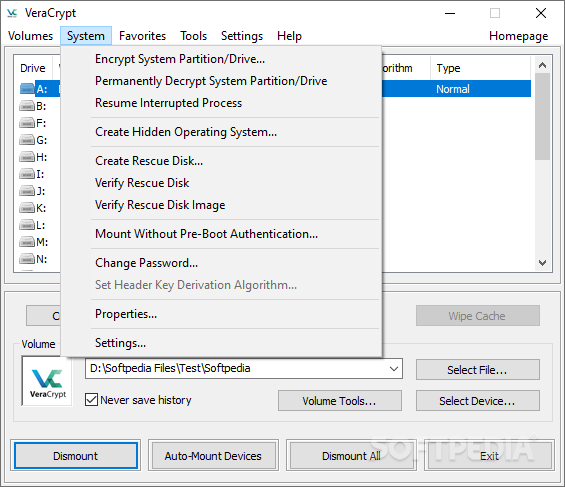The width and height of the screenshot is (565, 487).
Task: Choose Verify Rescue Disk entry
Action: 221,183
